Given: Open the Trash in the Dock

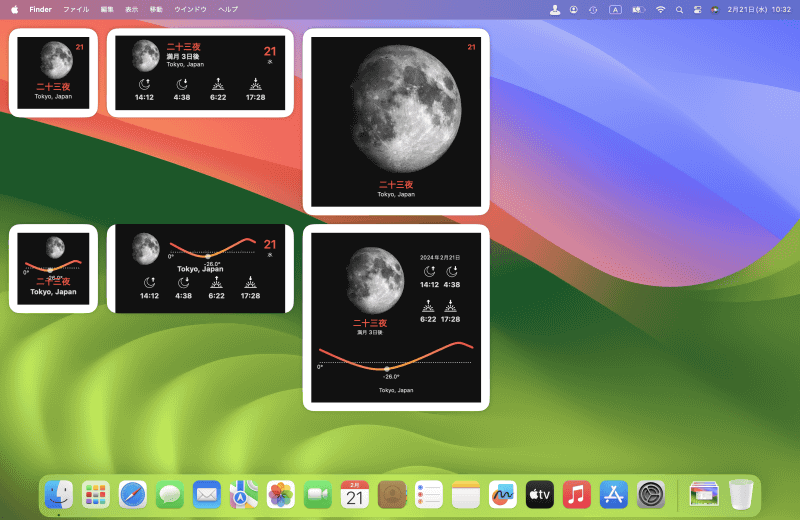Looking at the screenshot, I should click(x=741, y=494).
